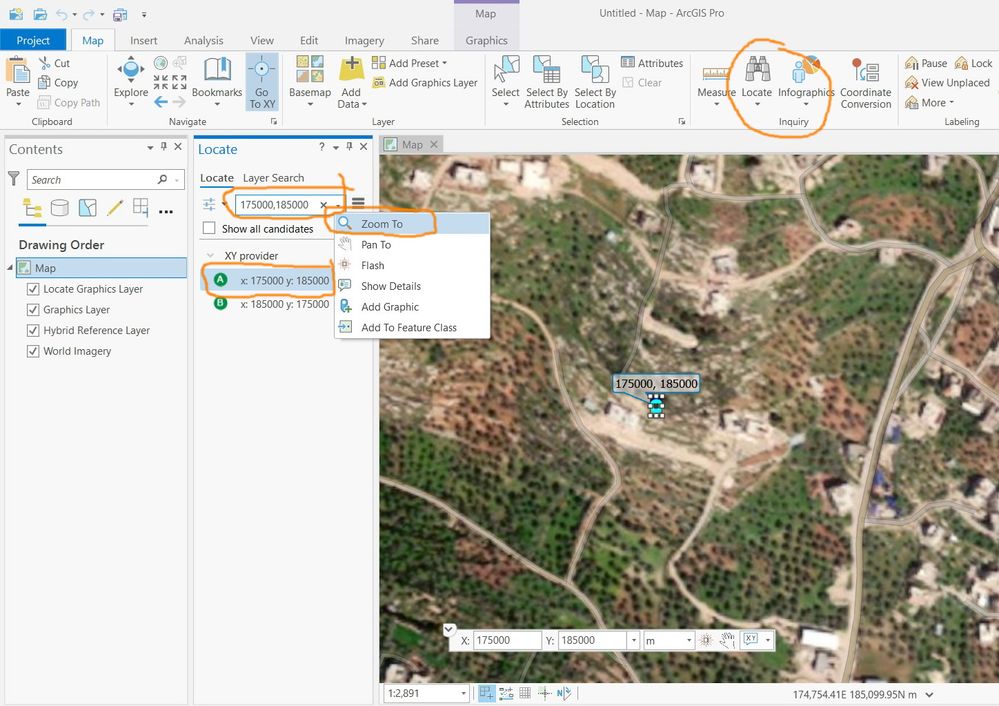
Task: Click the Pause labeling button
Action: click(x=926, y=63)
